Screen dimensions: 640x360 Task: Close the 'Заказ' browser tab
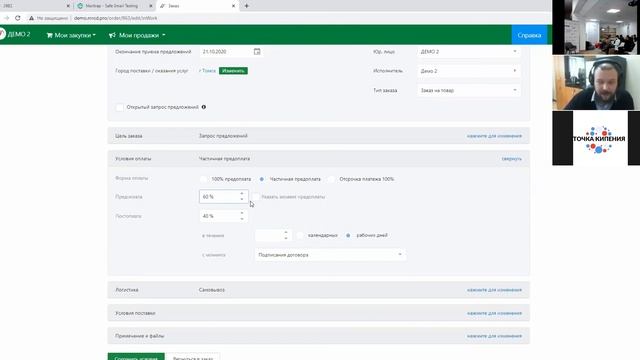(233, 6)
